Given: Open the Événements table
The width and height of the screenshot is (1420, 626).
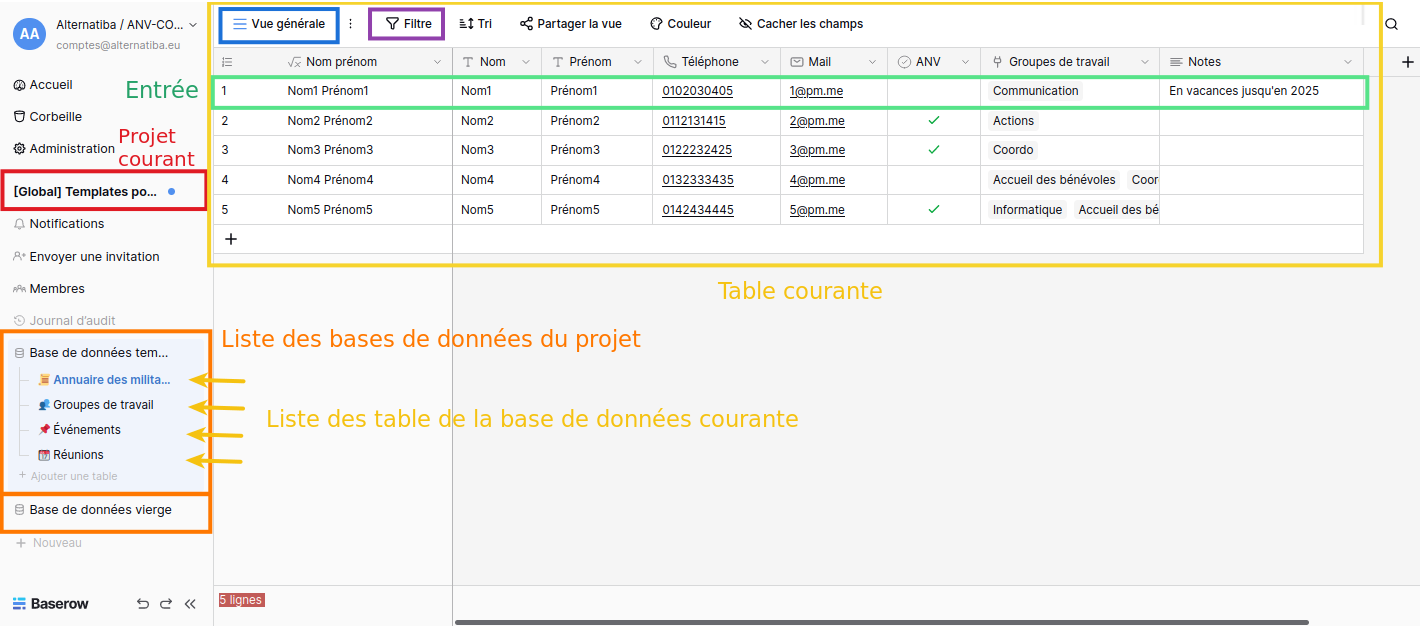Looking at the screenshot, I should click(x=87, y=430).
